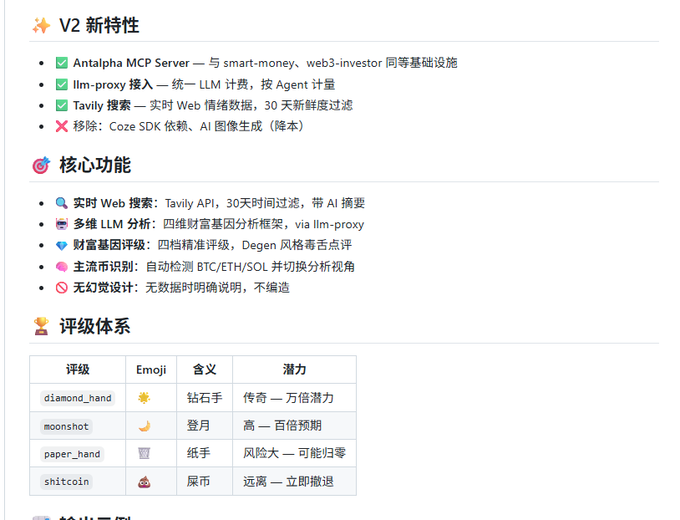Click the Tavily 搜索 bold text
This screenshot has height=520, width=680.
coord(102,105)
